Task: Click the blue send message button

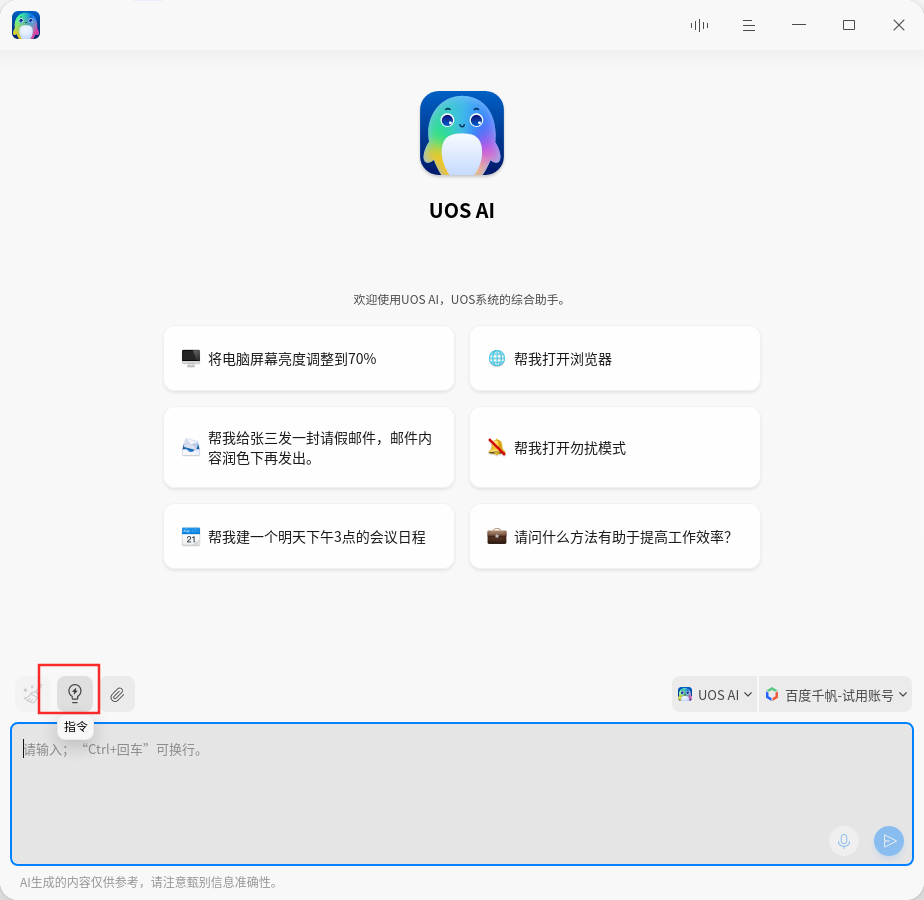Action: 888,841
